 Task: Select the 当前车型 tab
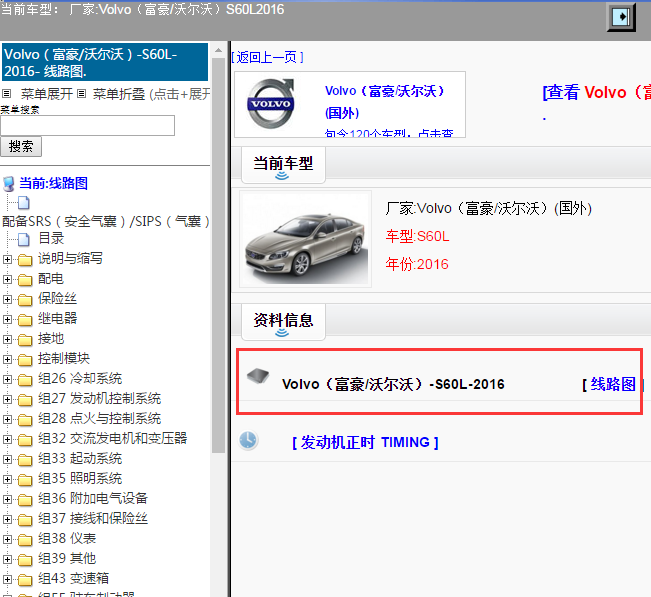[283, 165]
